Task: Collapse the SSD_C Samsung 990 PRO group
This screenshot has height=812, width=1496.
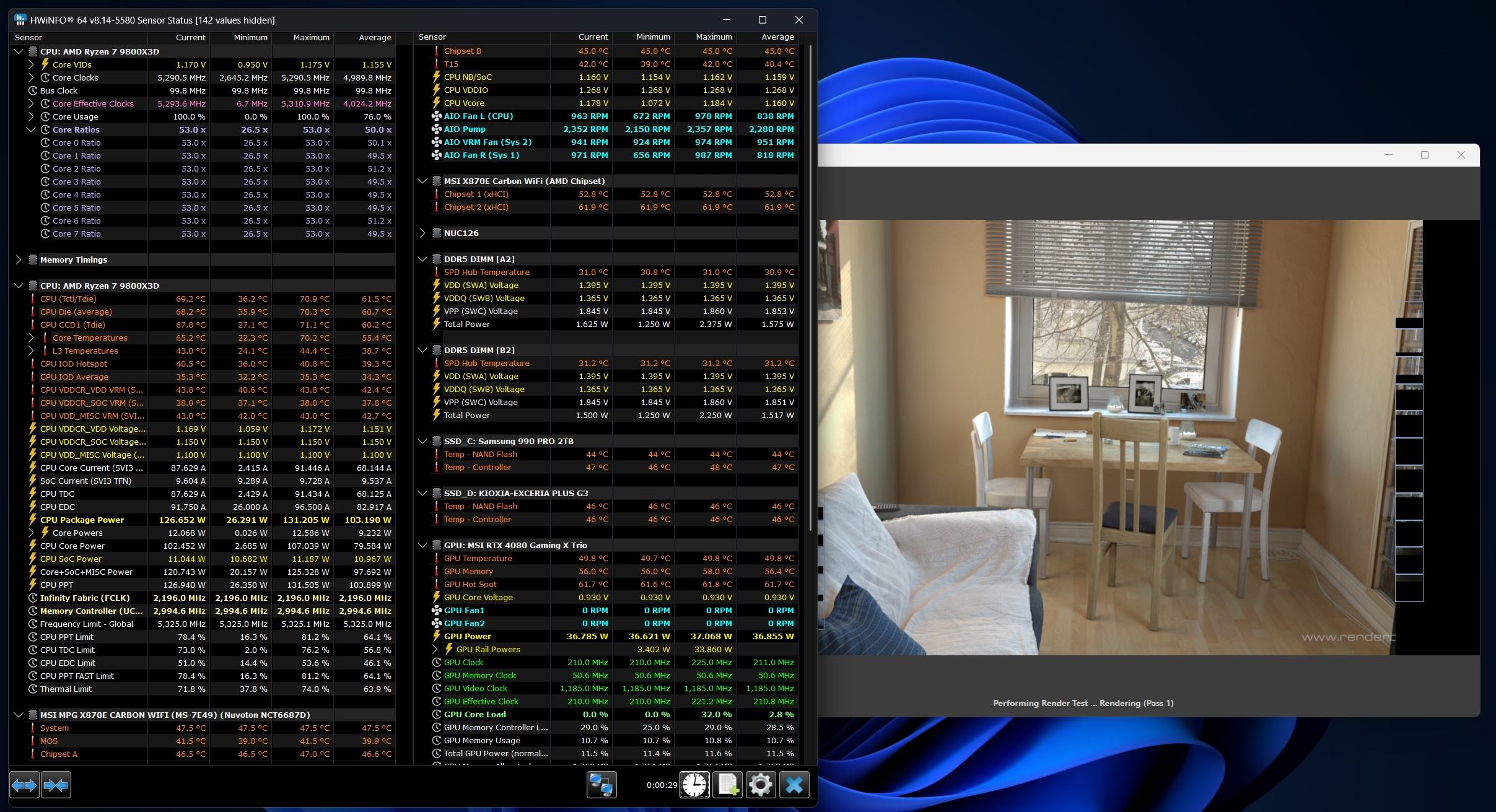Action: [x=422, y=441]
